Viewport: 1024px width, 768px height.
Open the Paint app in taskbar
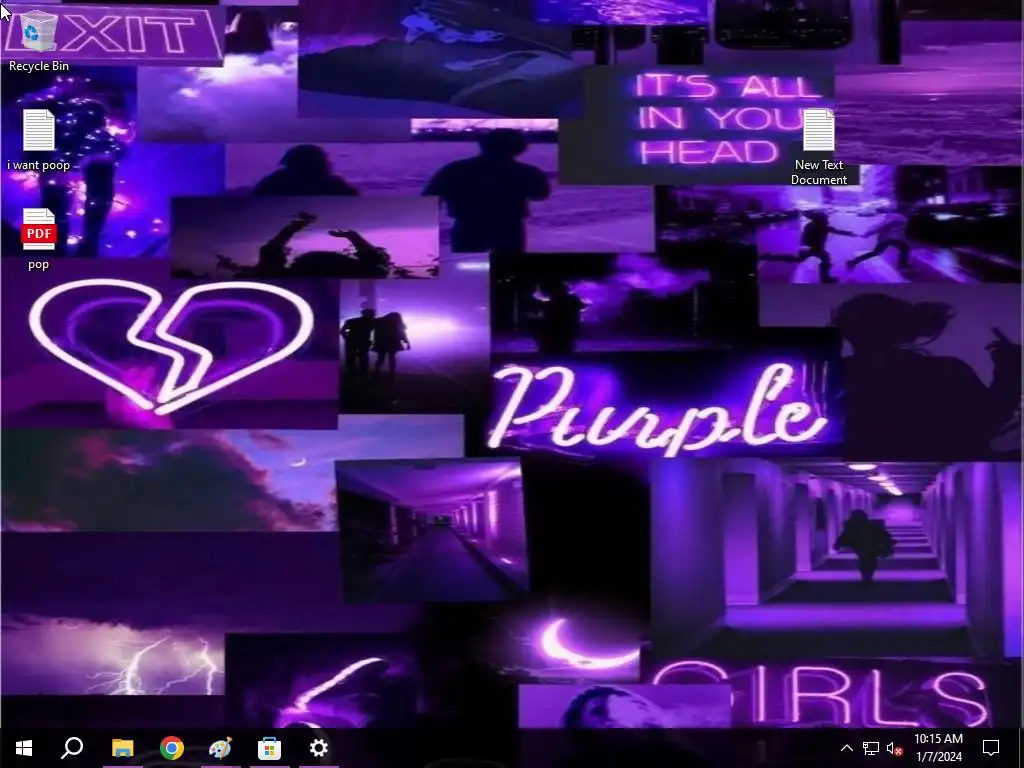point(221,748)
